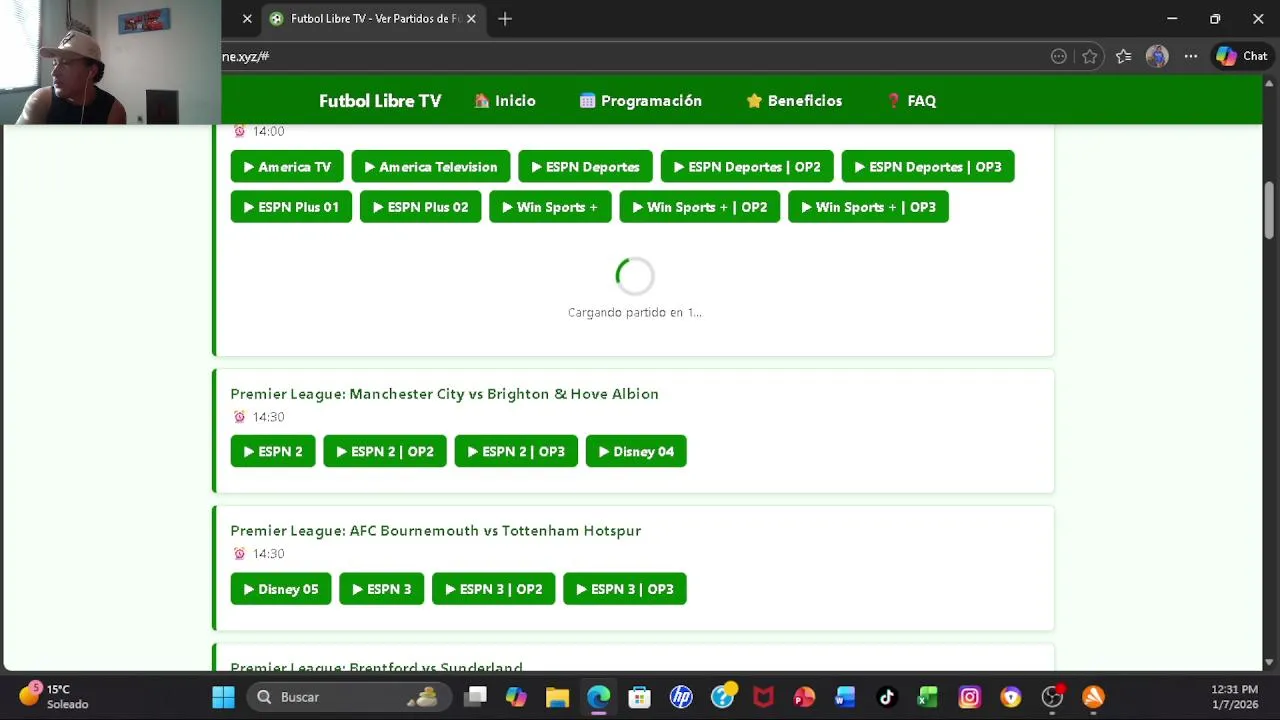This screenshot has width=1280, height=720.
Task: Open File Explorer from the taskbar
Action: [x=557, y=697]
